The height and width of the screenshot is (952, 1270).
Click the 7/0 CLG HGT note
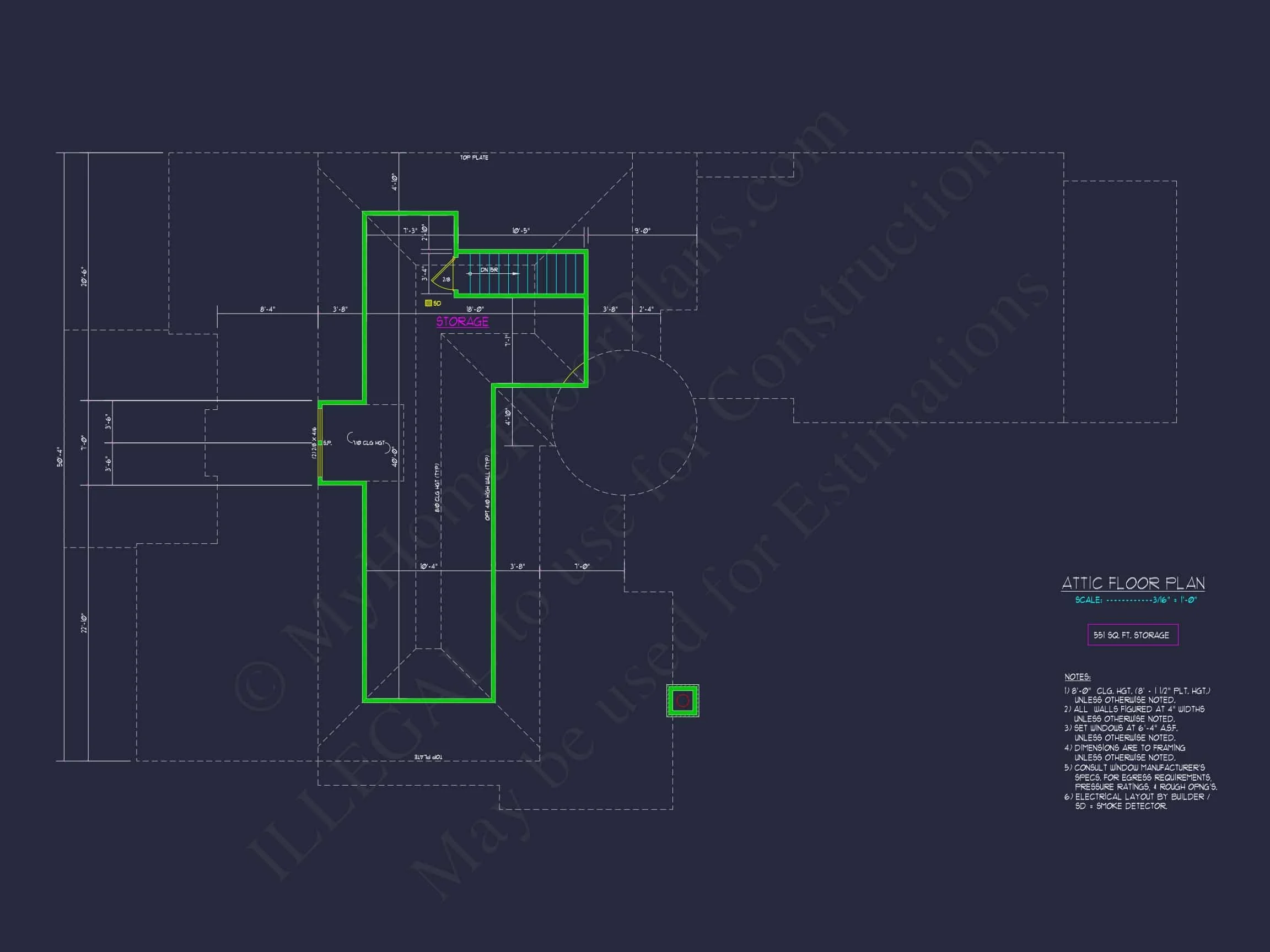click(368, 443)
